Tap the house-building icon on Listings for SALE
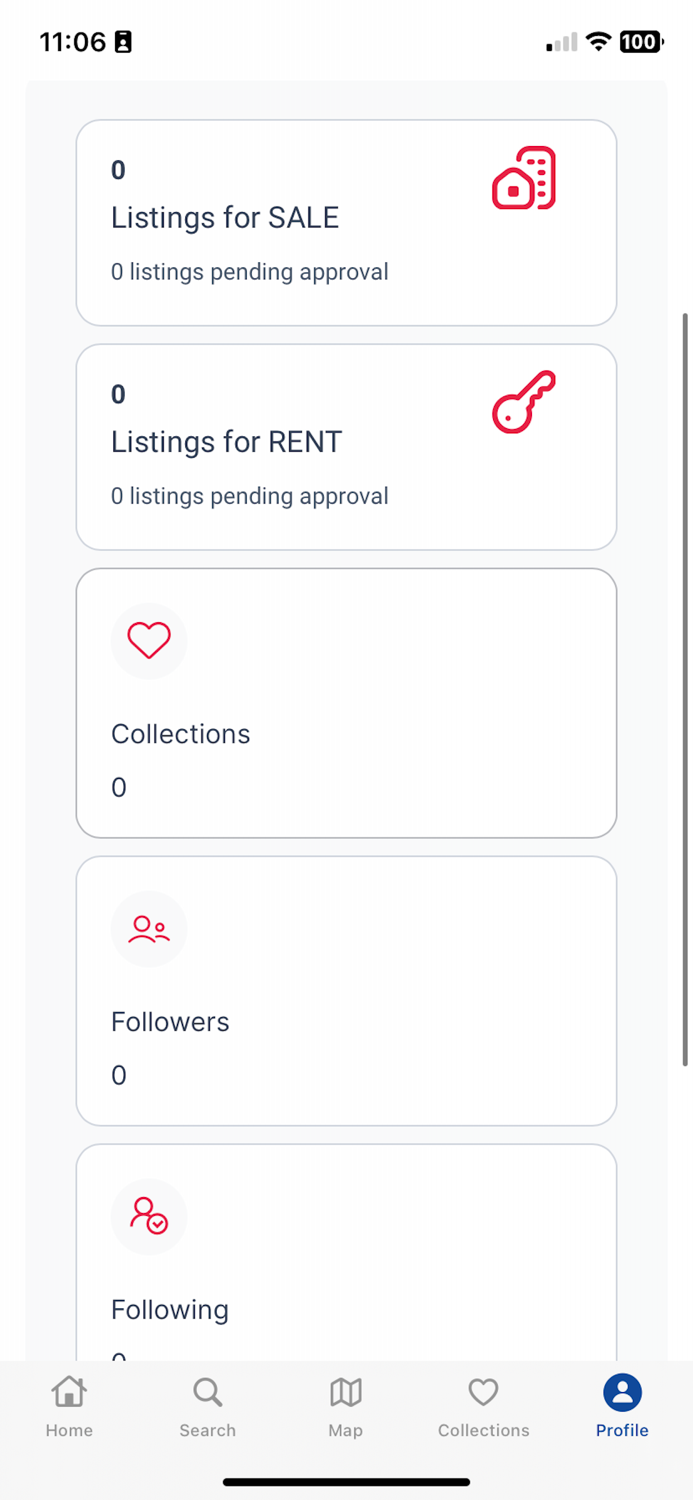The height and width of the screenshot is (1500, 693). tap(524, 178)
